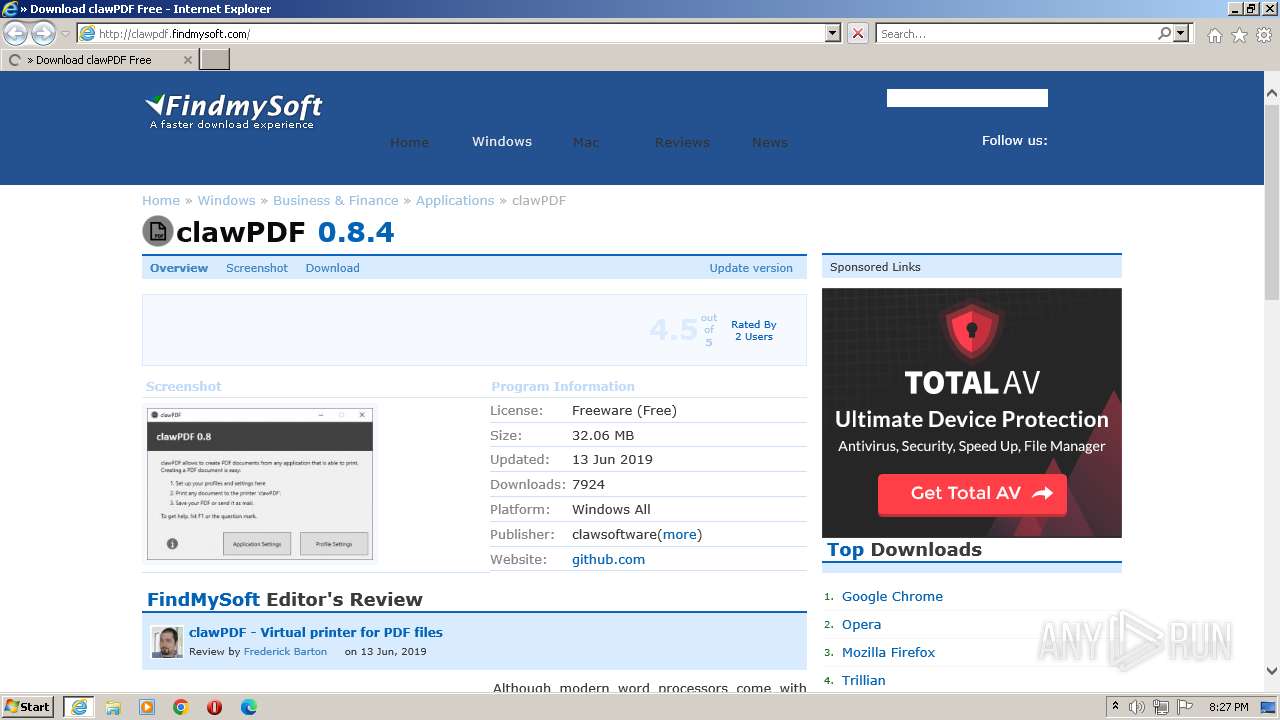Screen dimensions: 1280x720
Task: Click Google Chrome in Top Downloads
Action: 892,596
